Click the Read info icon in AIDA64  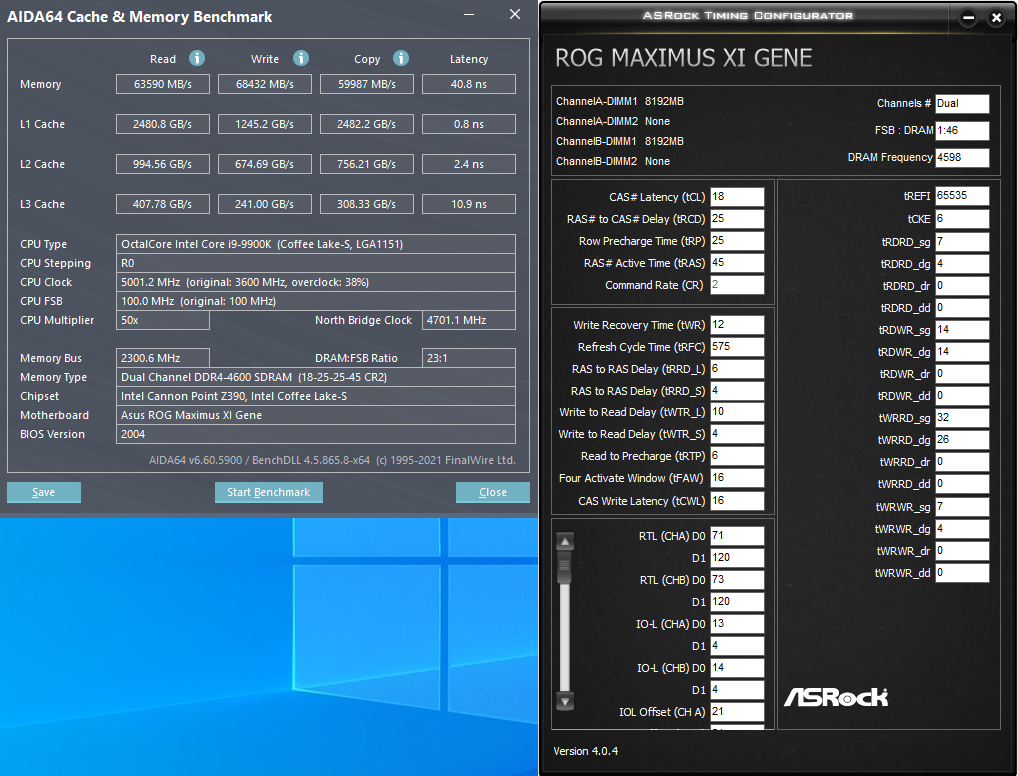point(197,58)
